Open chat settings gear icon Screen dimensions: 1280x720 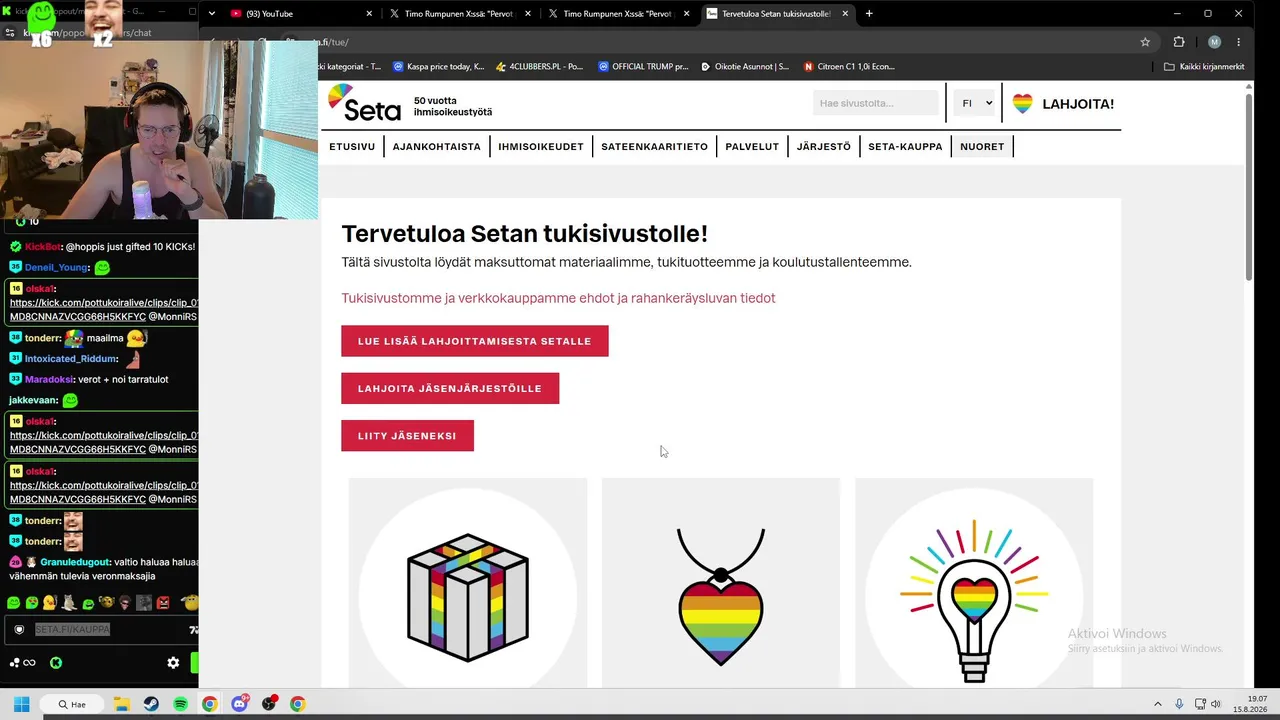point(173,663)
